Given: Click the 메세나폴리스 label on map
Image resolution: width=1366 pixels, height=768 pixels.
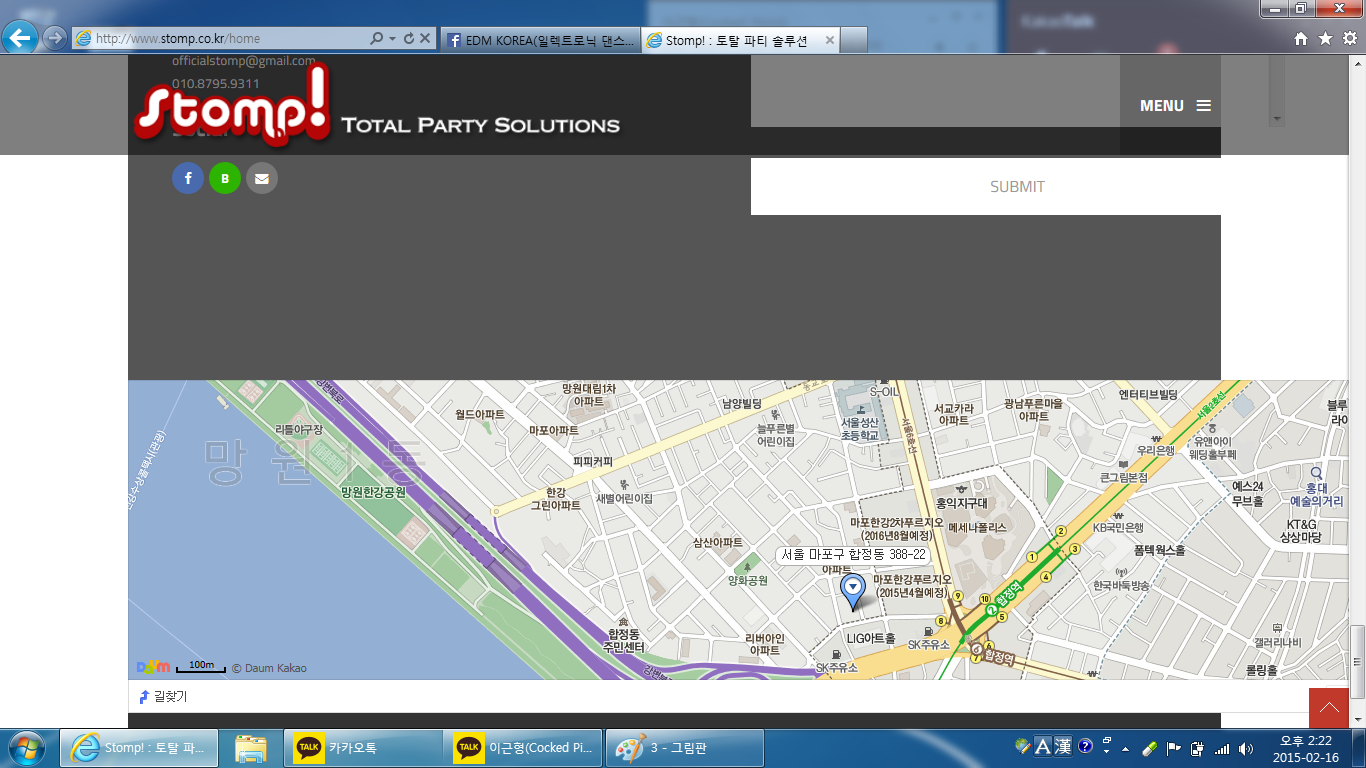Looking at the screenshot, I should [977, 526].
